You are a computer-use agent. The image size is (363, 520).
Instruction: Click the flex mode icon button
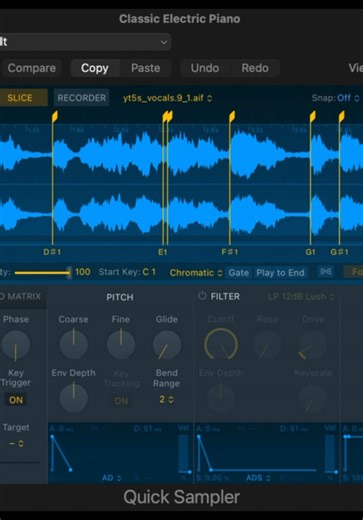pos(326,272)
